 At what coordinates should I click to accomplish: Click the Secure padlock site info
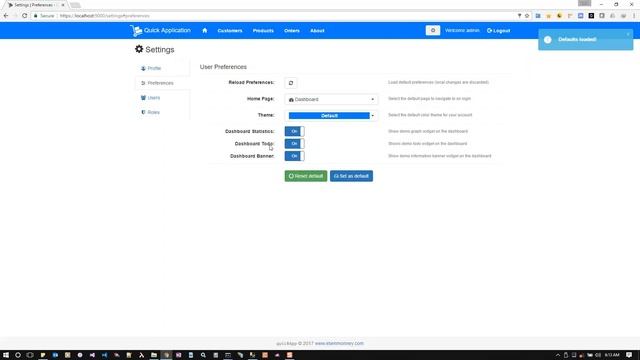[44, 16]
